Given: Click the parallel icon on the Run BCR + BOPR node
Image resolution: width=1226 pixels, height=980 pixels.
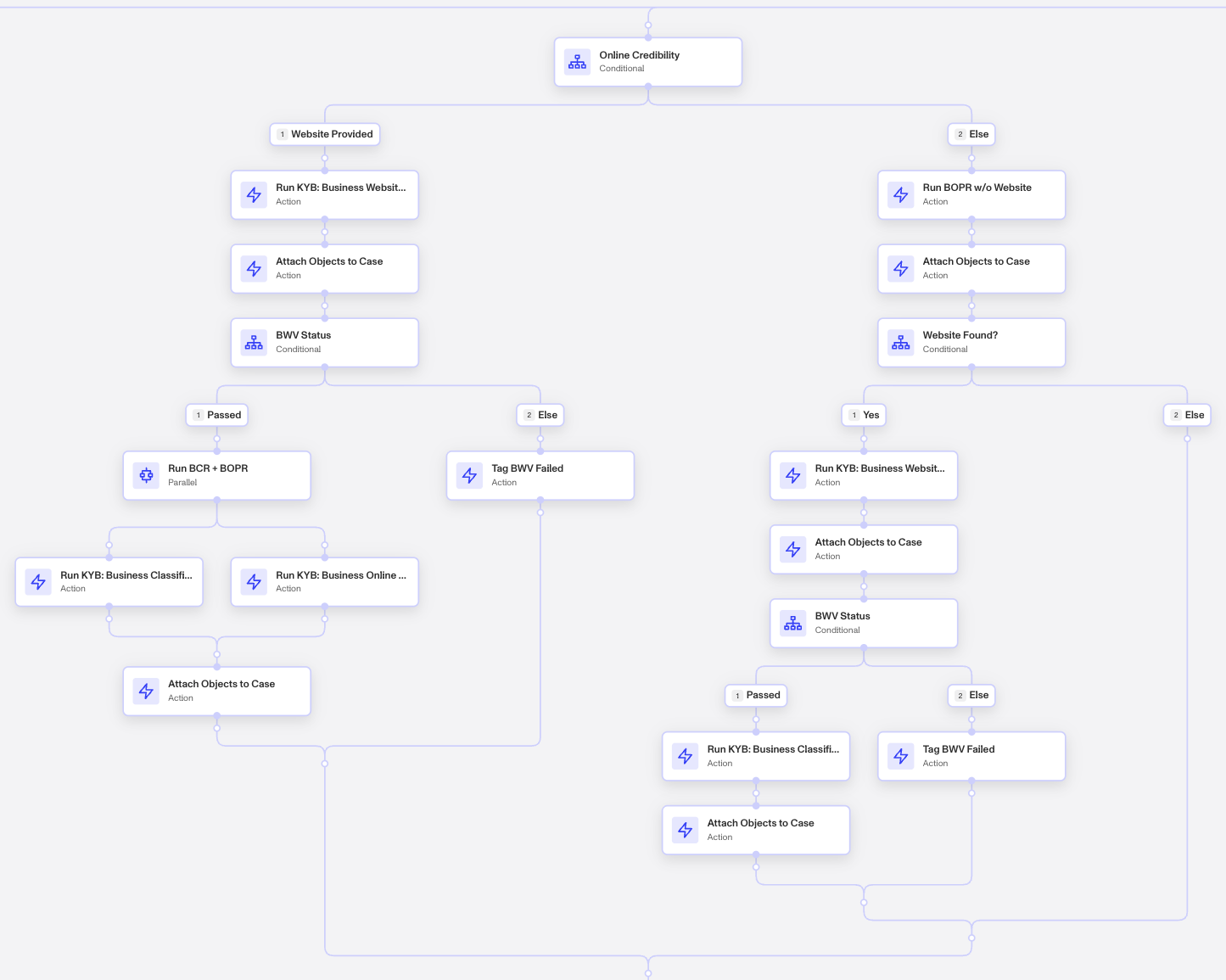Looking at the screenshot, I should coord(145,475).
